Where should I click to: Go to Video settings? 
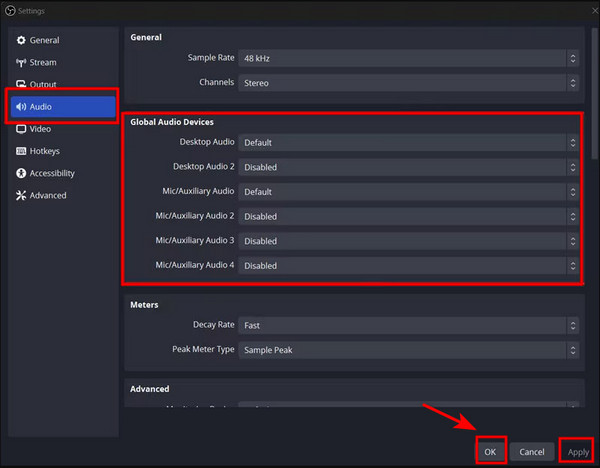pyautogui.click(x=63, y=129)
